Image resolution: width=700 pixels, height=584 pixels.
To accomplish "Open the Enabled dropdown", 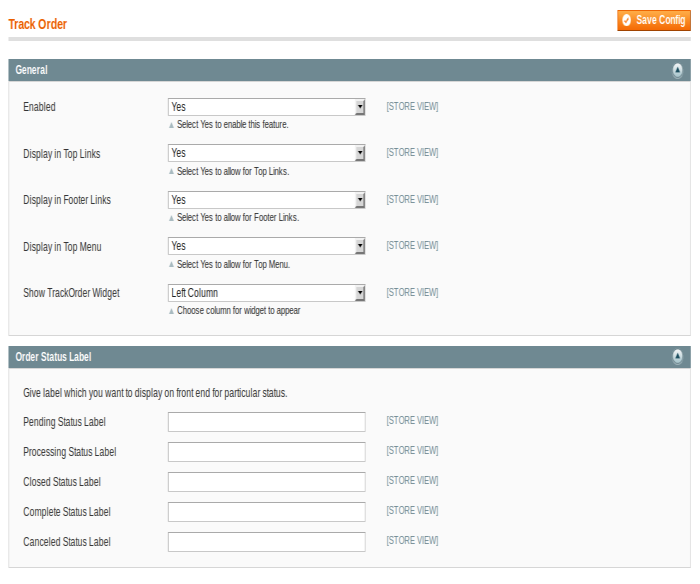I will [x=267, y=107].
